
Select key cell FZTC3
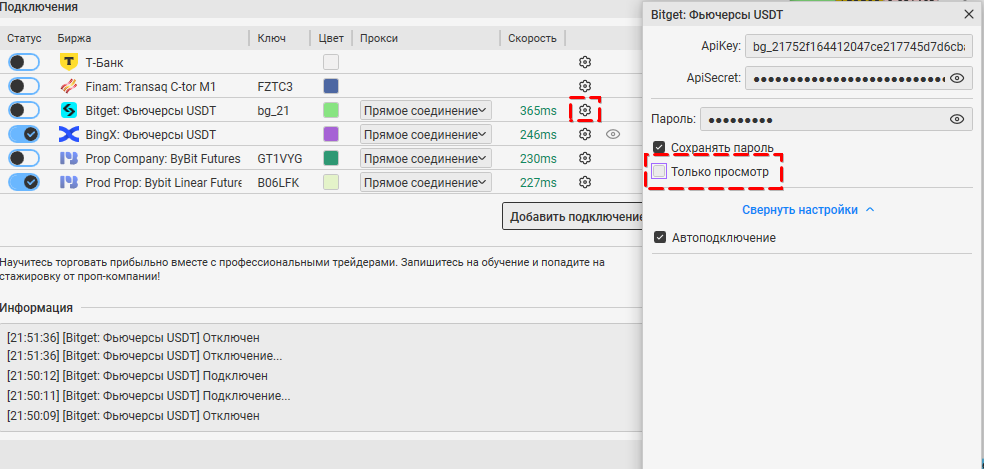point(275,87)
